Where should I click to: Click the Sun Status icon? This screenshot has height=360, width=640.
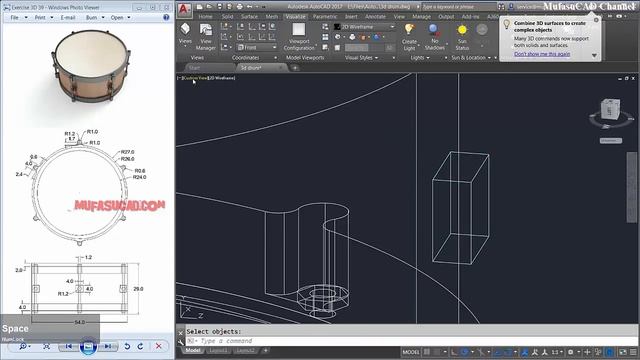462,30
